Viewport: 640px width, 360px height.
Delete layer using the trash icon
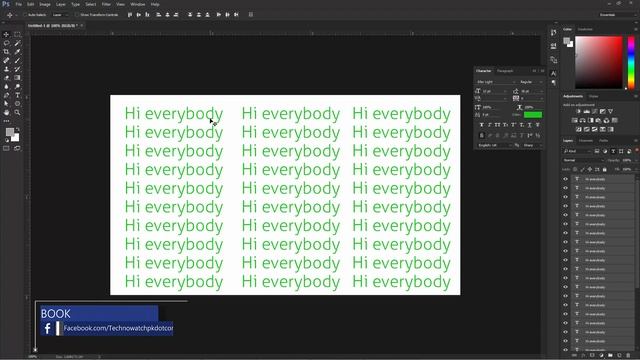click(x=628, y=356)
